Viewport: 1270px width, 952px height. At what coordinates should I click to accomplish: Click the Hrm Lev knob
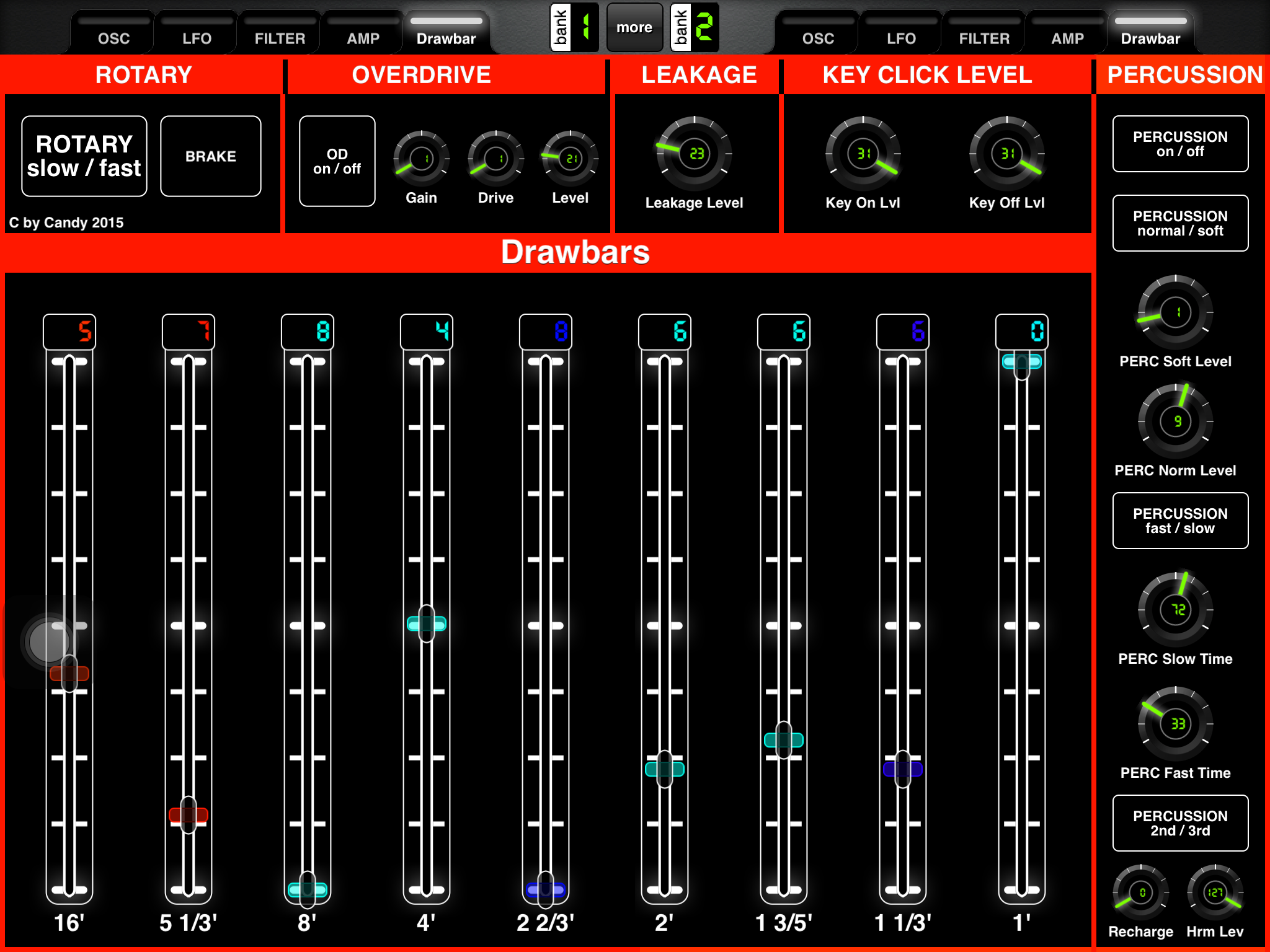point(1215,892)
